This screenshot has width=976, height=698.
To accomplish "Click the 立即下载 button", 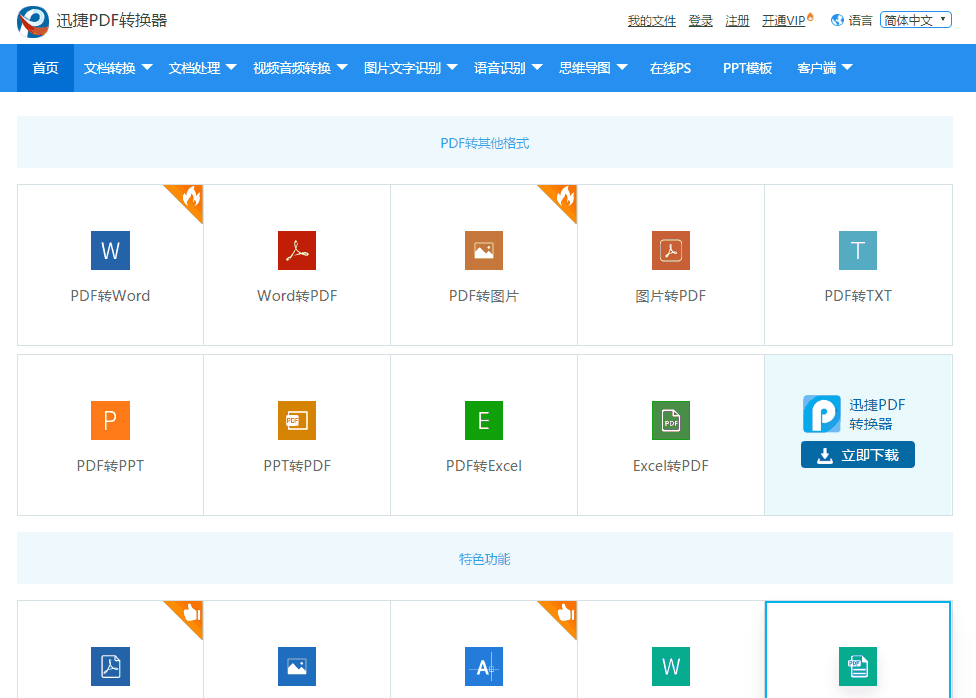I will coord(858,455).
